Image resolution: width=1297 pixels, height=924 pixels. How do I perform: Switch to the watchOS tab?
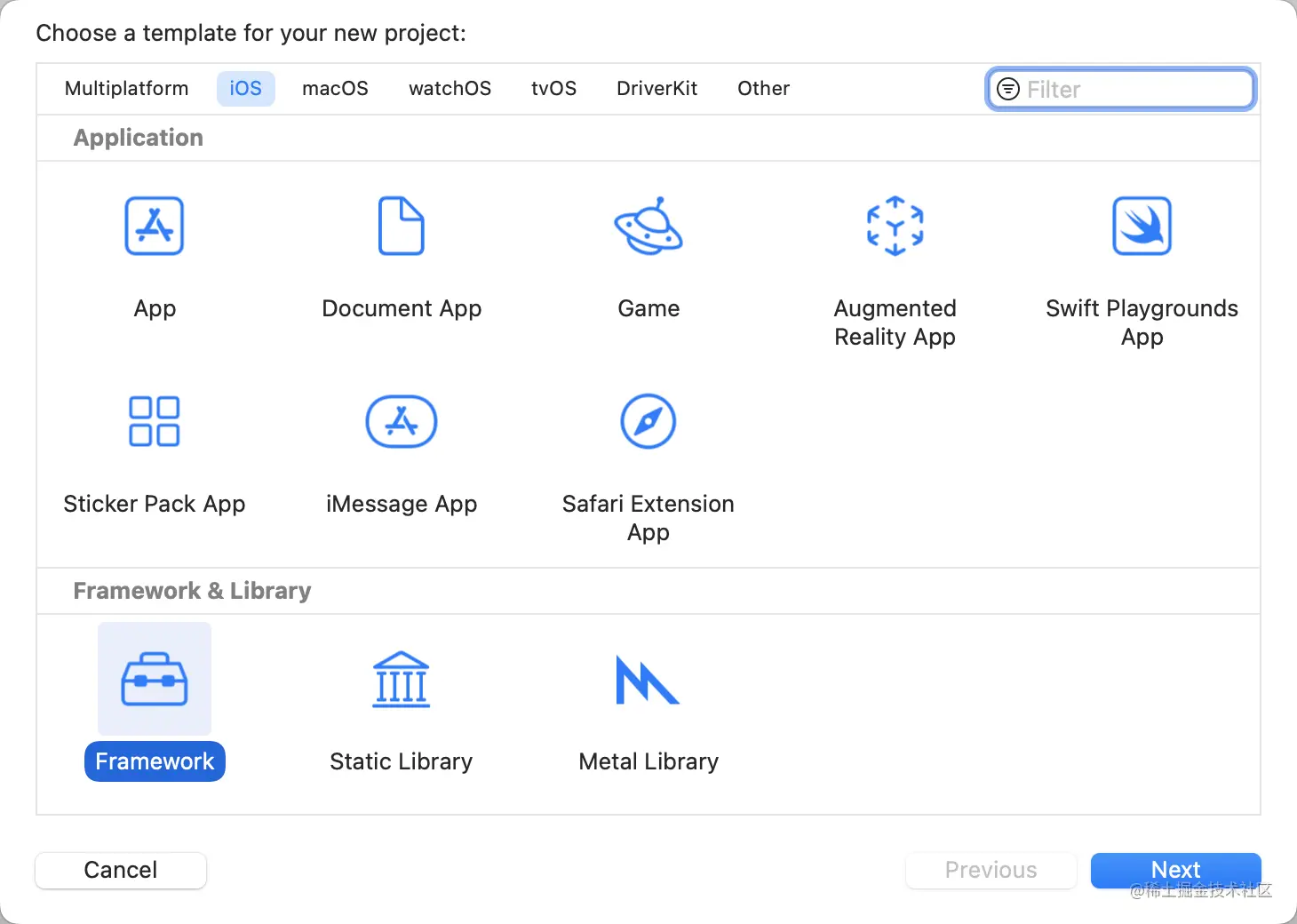point(450,89)
